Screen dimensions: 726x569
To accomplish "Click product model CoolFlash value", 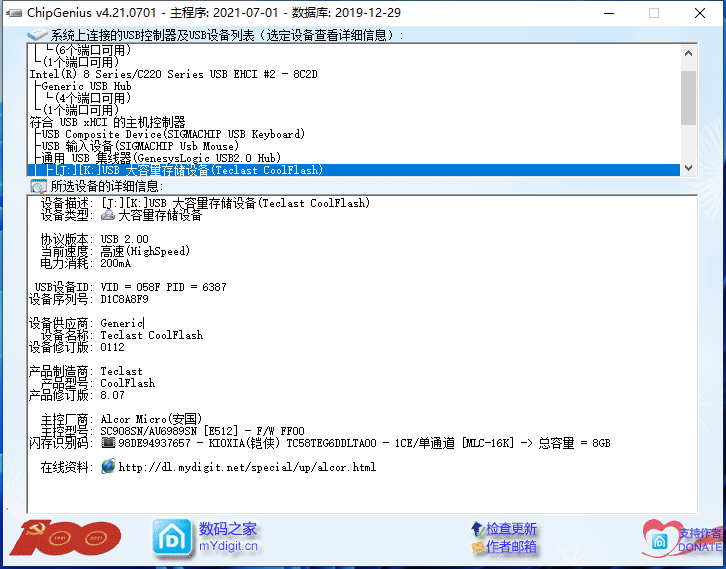I will tap(128, 383).
